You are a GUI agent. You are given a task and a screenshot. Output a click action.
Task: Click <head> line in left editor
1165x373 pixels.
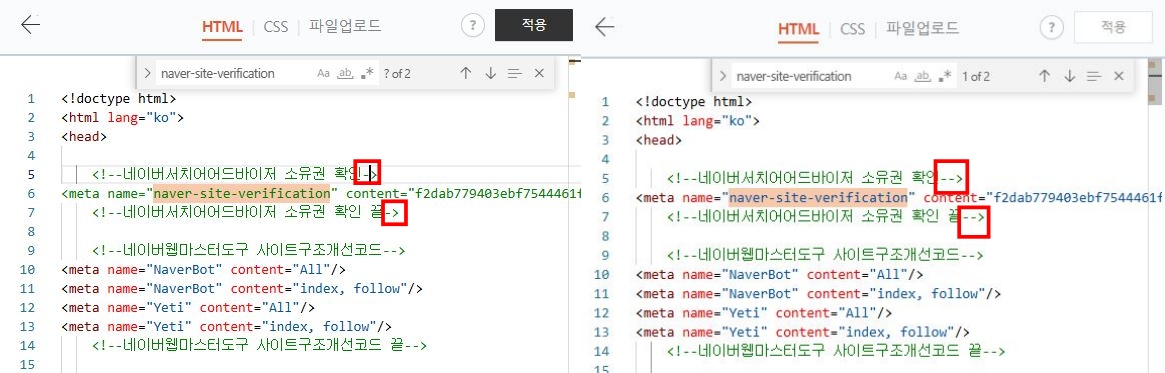coord(84,136)
